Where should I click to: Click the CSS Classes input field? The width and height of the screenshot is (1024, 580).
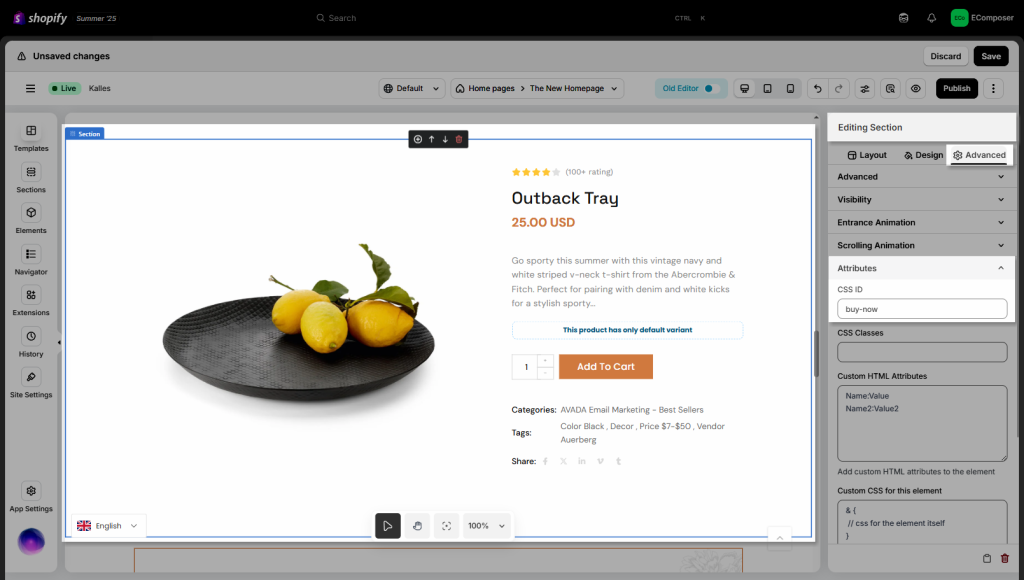[921, 352]
